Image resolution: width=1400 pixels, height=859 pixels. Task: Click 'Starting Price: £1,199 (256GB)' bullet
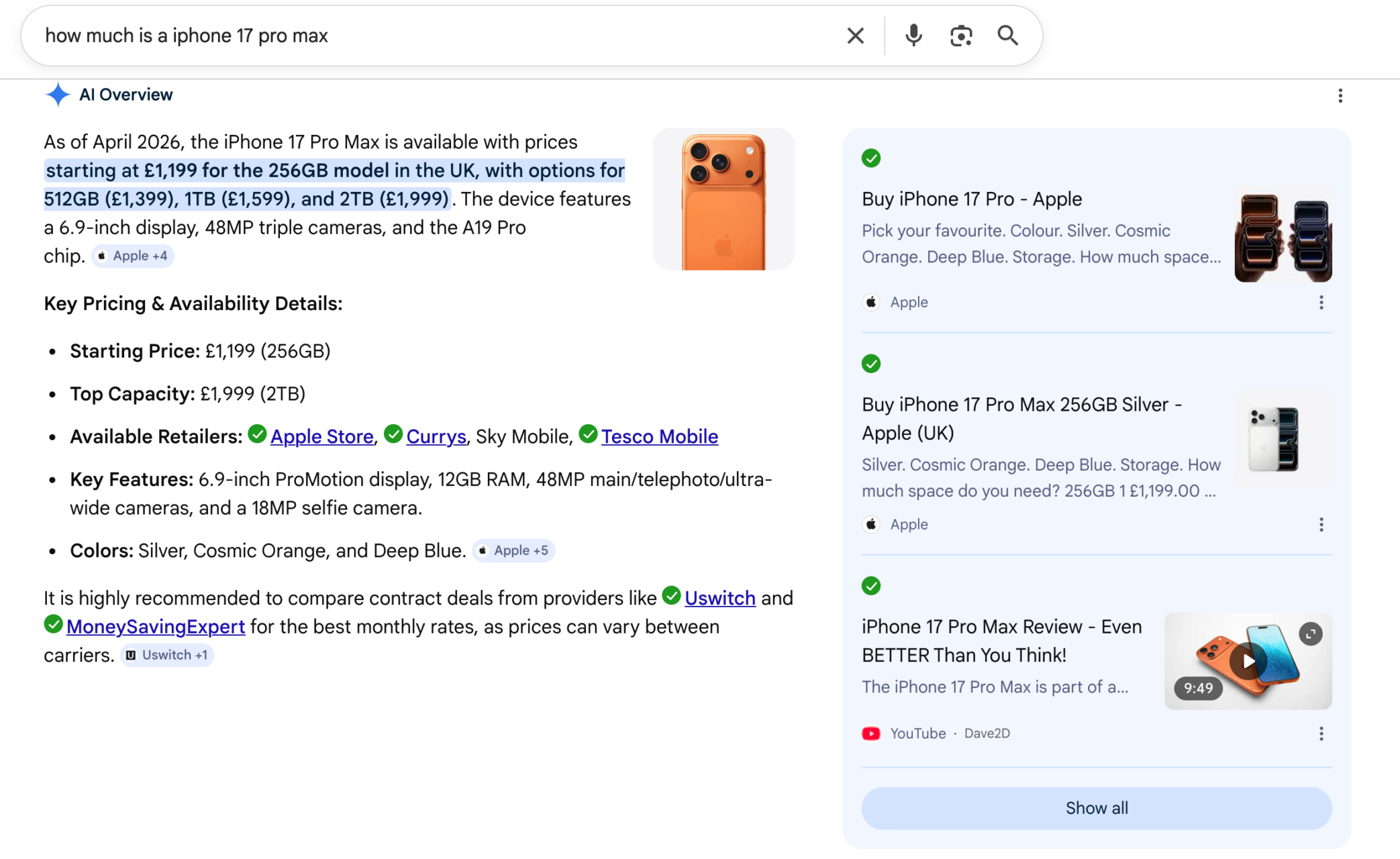click(x=200, y=352)
